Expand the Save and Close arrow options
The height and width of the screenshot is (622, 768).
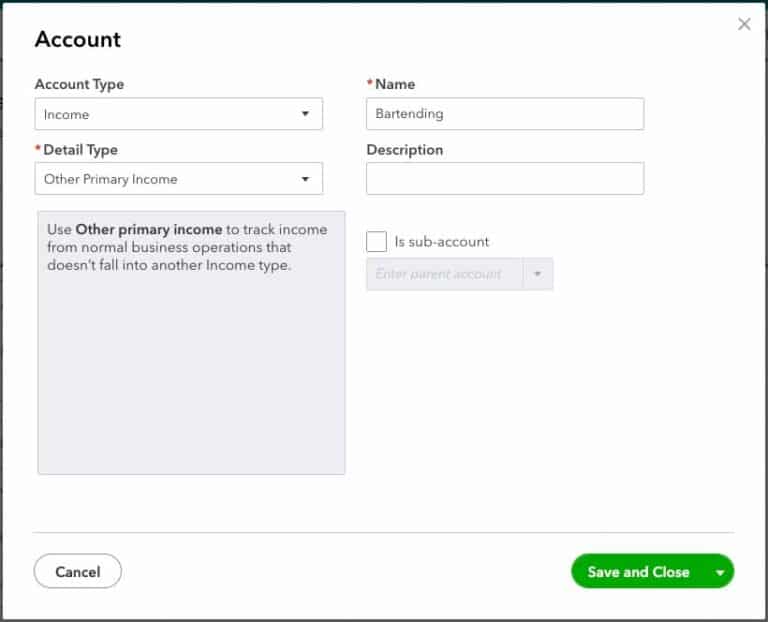720,572
